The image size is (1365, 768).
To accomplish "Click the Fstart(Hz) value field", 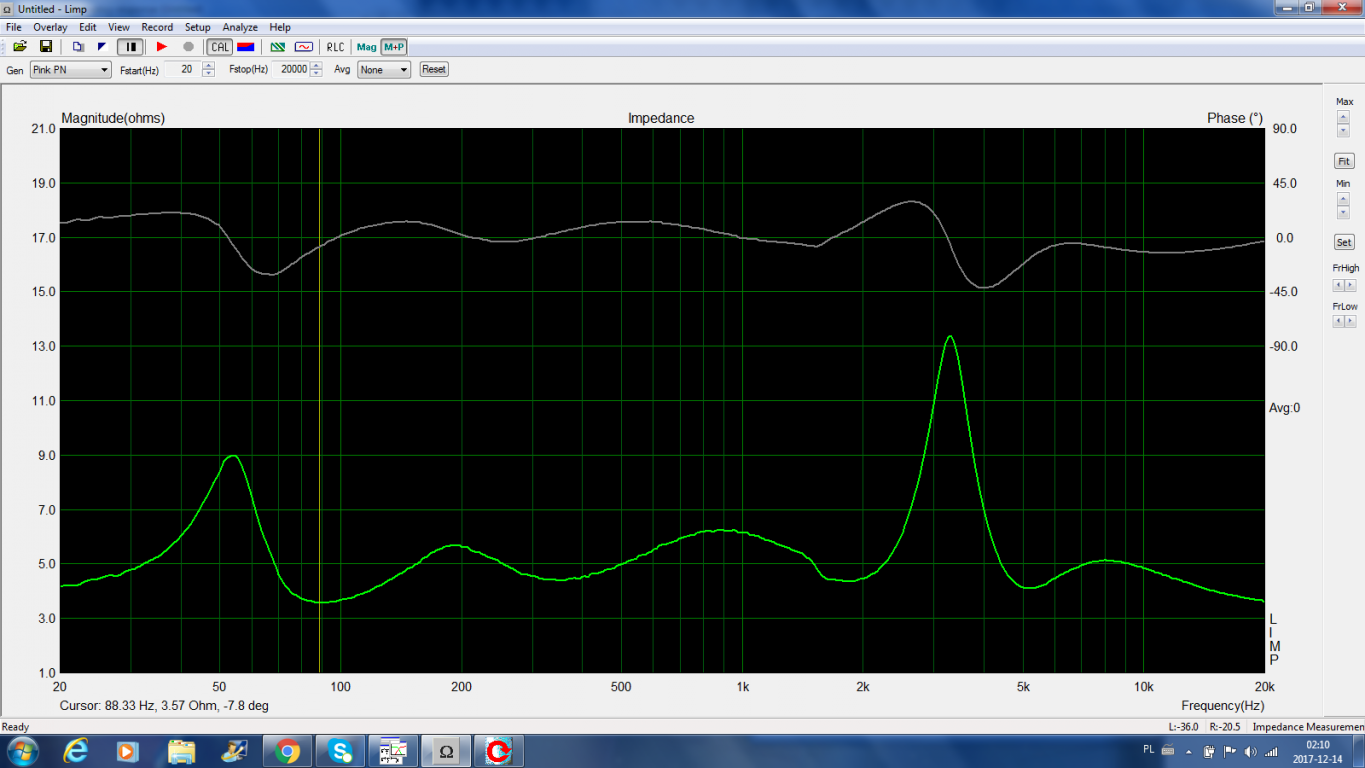I will pyautogui.click(x=181, y=70).
